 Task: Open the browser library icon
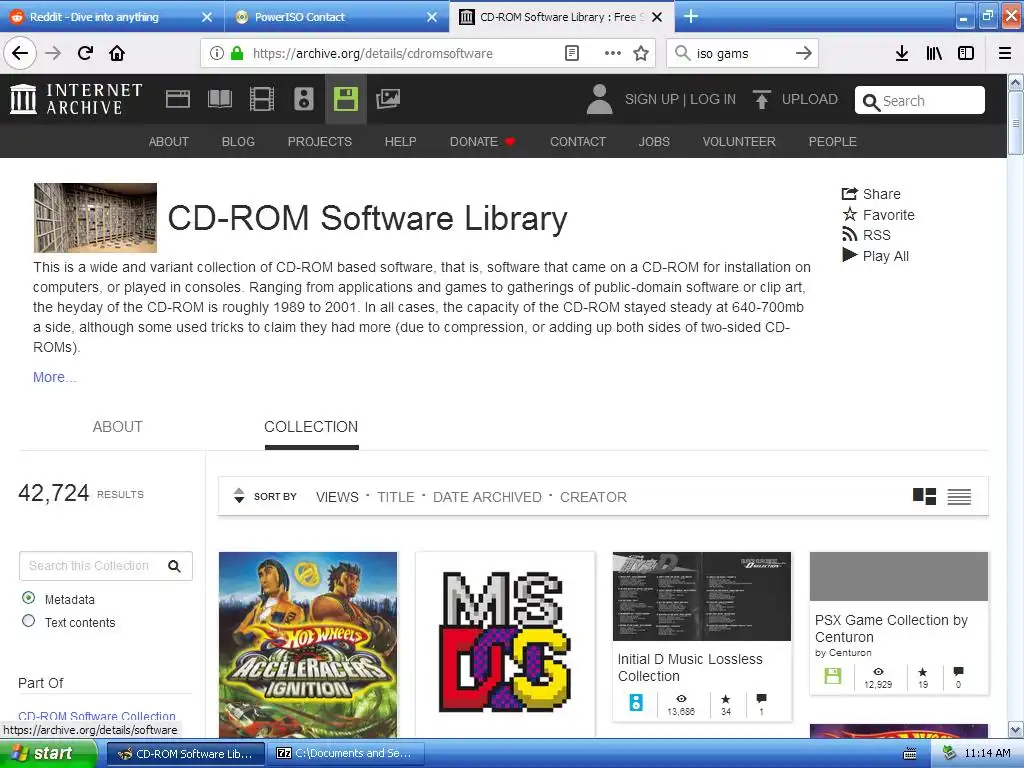pyautogui.click(x=934, y=53)
